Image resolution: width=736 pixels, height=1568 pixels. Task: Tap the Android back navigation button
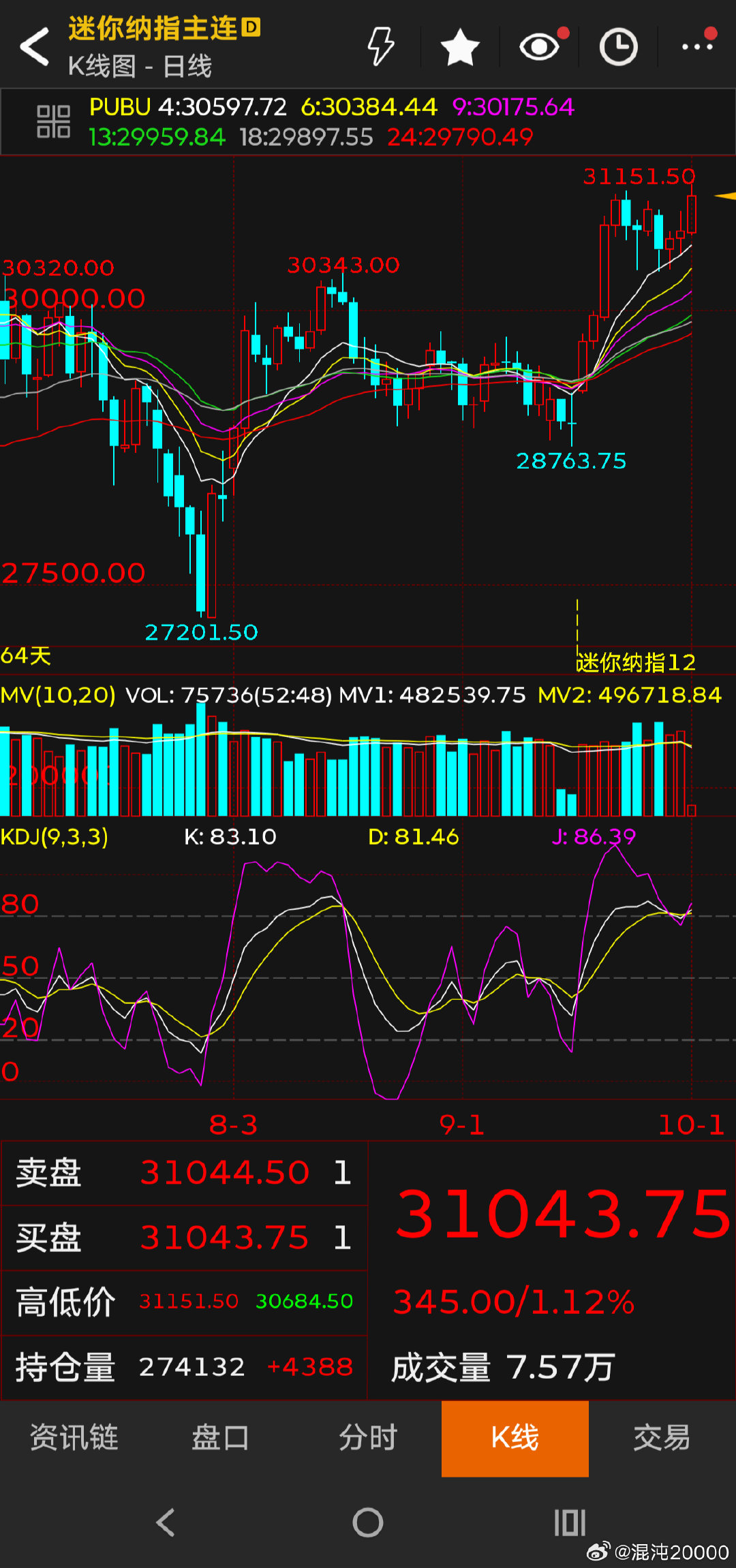pyautogui.click(x=166, y=1522)
